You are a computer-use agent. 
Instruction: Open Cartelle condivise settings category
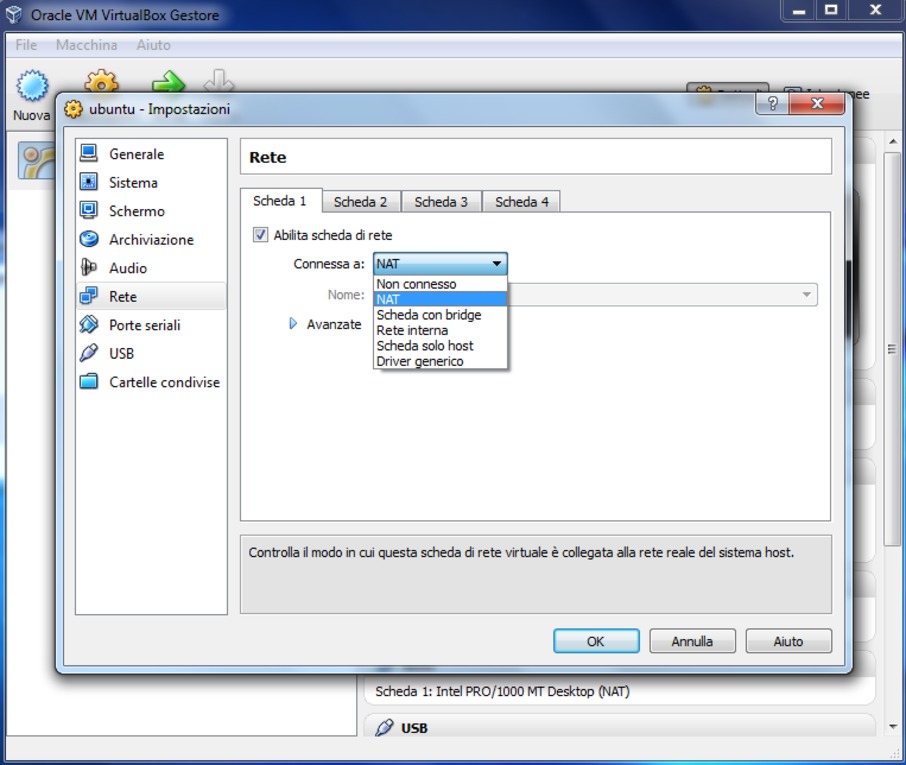pyautogui.click(x=151, y=382)
